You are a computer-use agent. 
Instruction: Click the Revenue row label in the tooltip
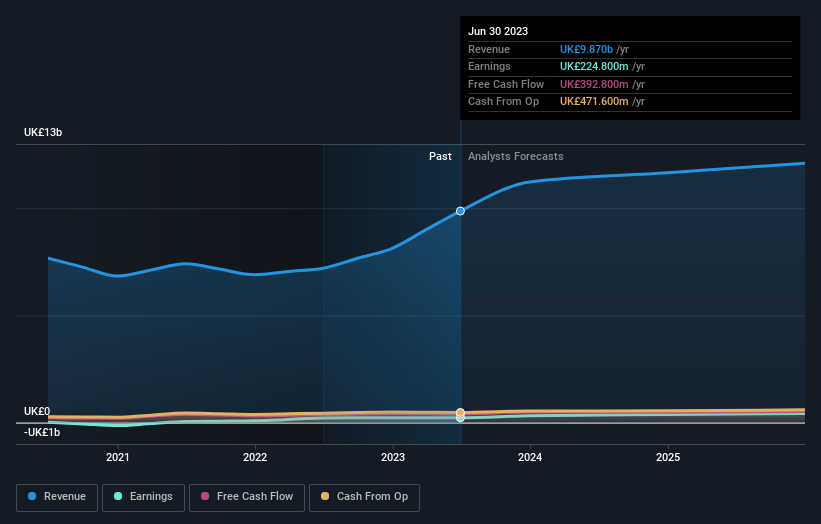point(489,49)
